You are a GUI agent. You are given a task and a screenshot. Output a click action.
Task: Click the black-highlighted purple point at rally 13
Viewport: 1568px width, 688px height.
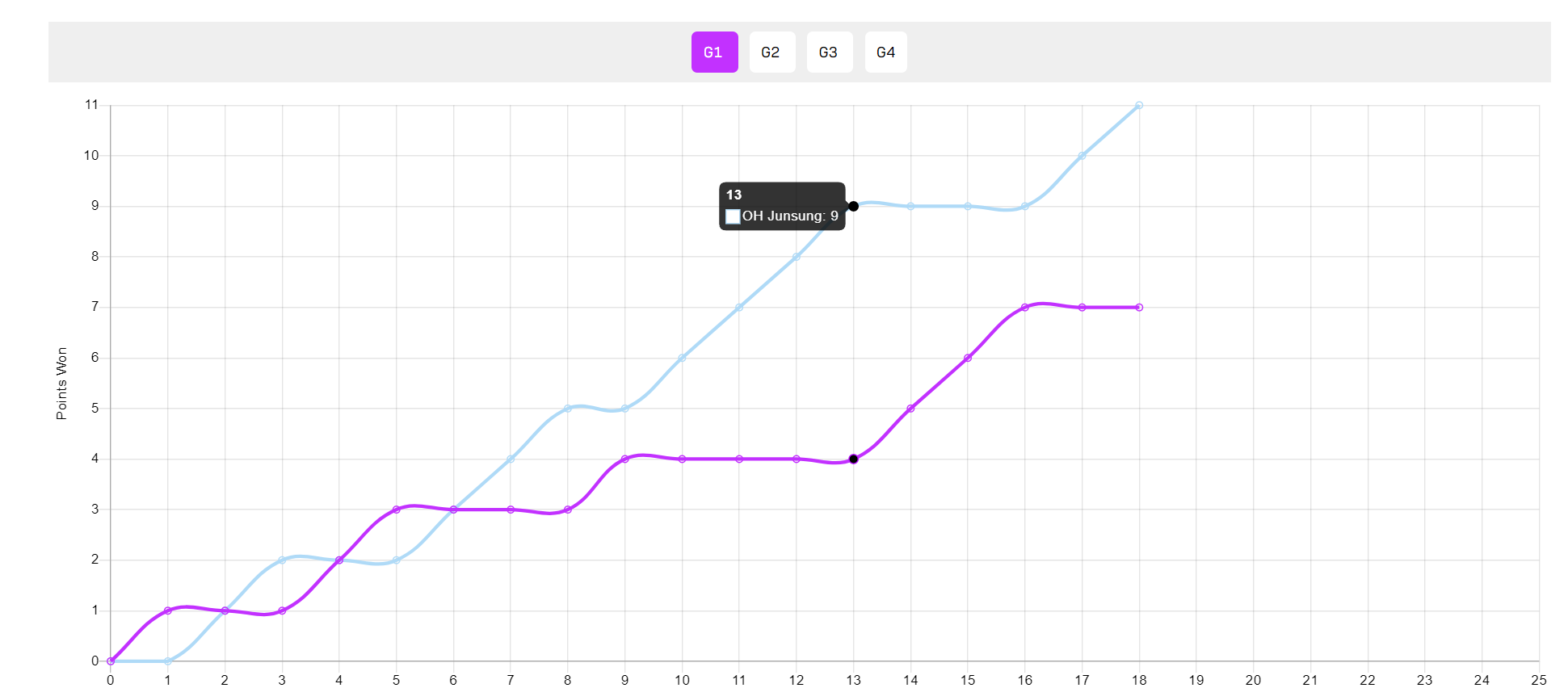coord(853,459)
